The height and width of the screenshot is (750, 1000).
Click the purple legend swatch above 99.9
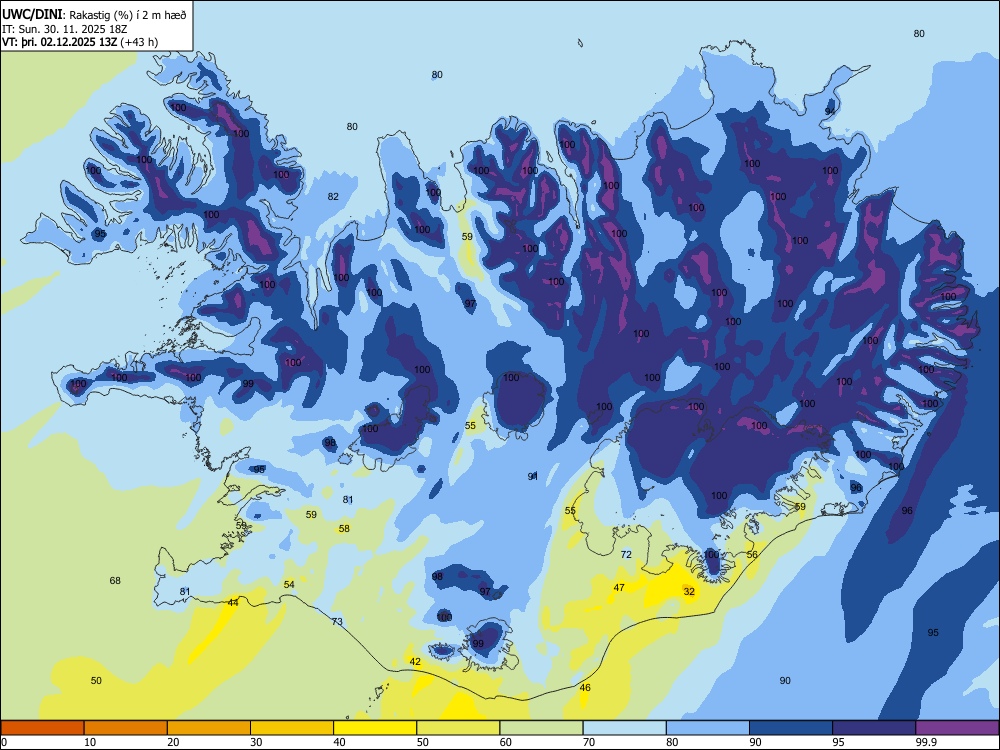[957, 728]
